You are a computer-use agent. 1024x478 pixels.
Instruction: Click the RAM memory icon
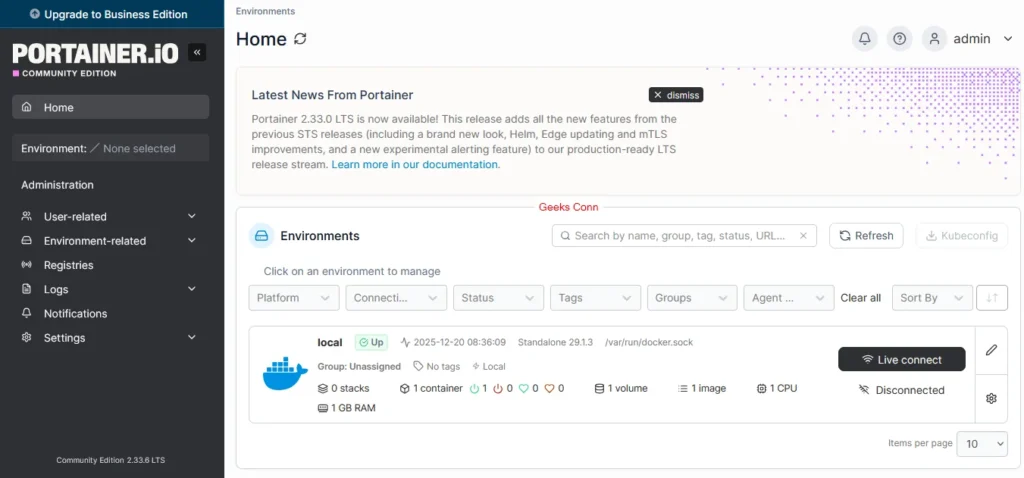[323, 408]
